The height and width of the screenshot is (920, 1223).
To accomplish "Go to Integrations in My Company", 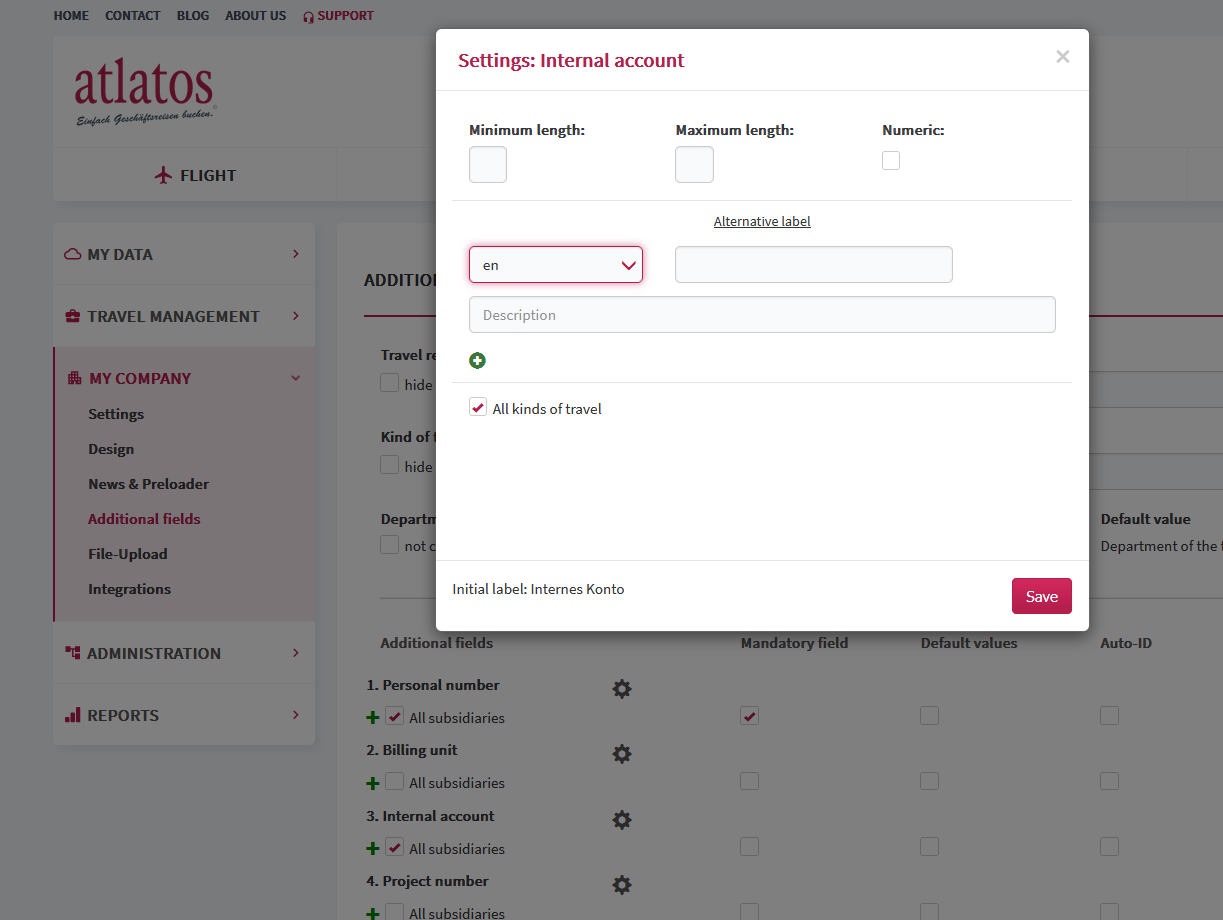I will (x=129, y=589).
